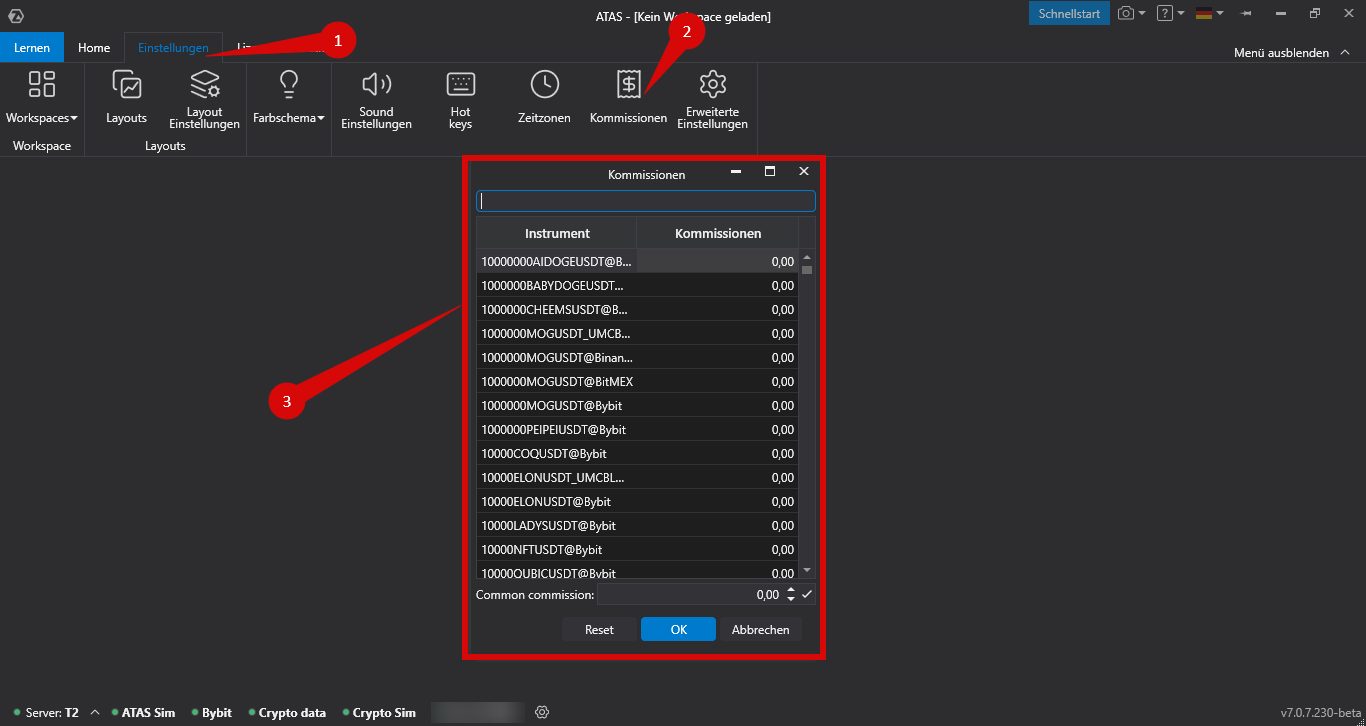Click the Reset button
1366x726 pixels.
click(x=599, y=629)
